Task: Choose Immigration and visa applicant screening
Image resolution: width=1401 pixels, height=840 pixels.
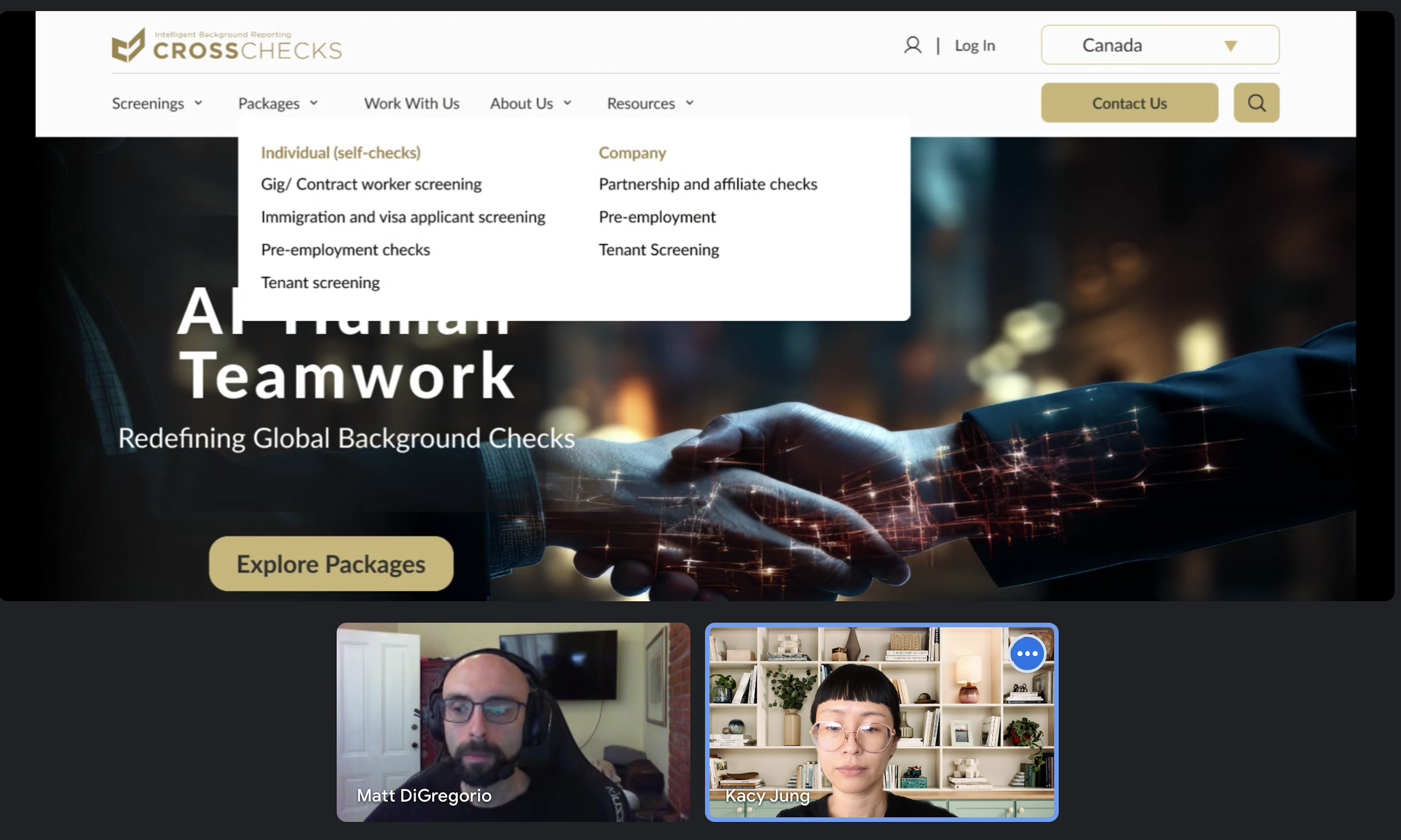Action: [x=402, y=217]
